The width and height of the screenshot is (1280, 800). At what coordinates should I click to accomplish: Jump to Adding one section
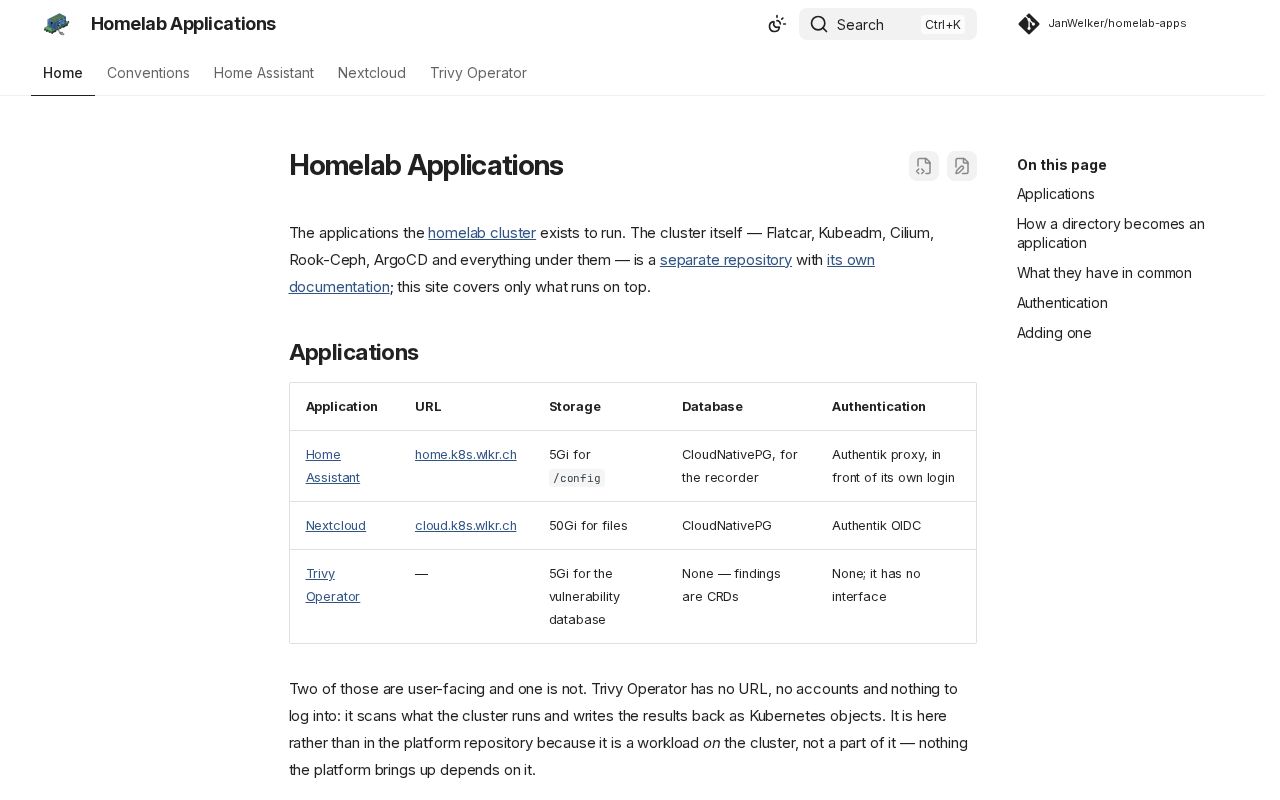point(1054,333)
